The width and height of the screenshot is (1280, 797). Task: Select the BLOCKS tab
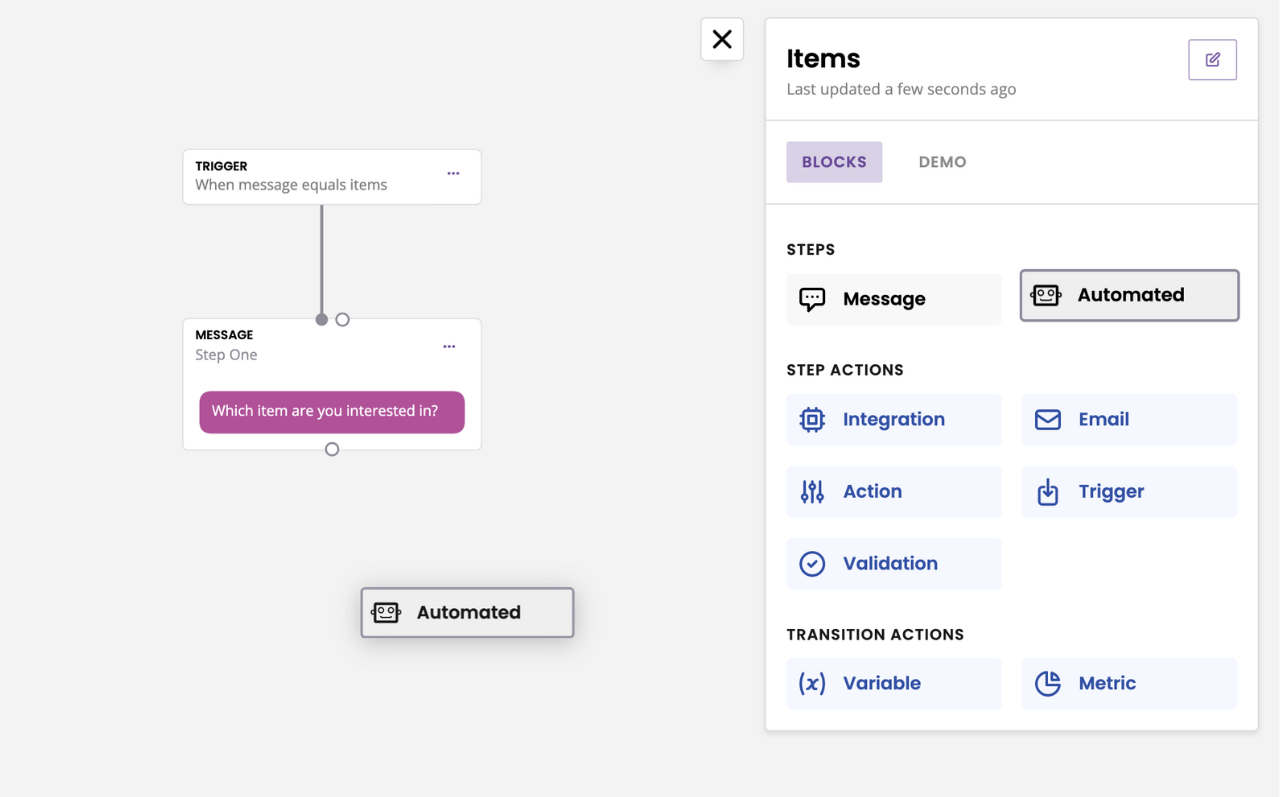pyautogui.click(x=834, y=162)
